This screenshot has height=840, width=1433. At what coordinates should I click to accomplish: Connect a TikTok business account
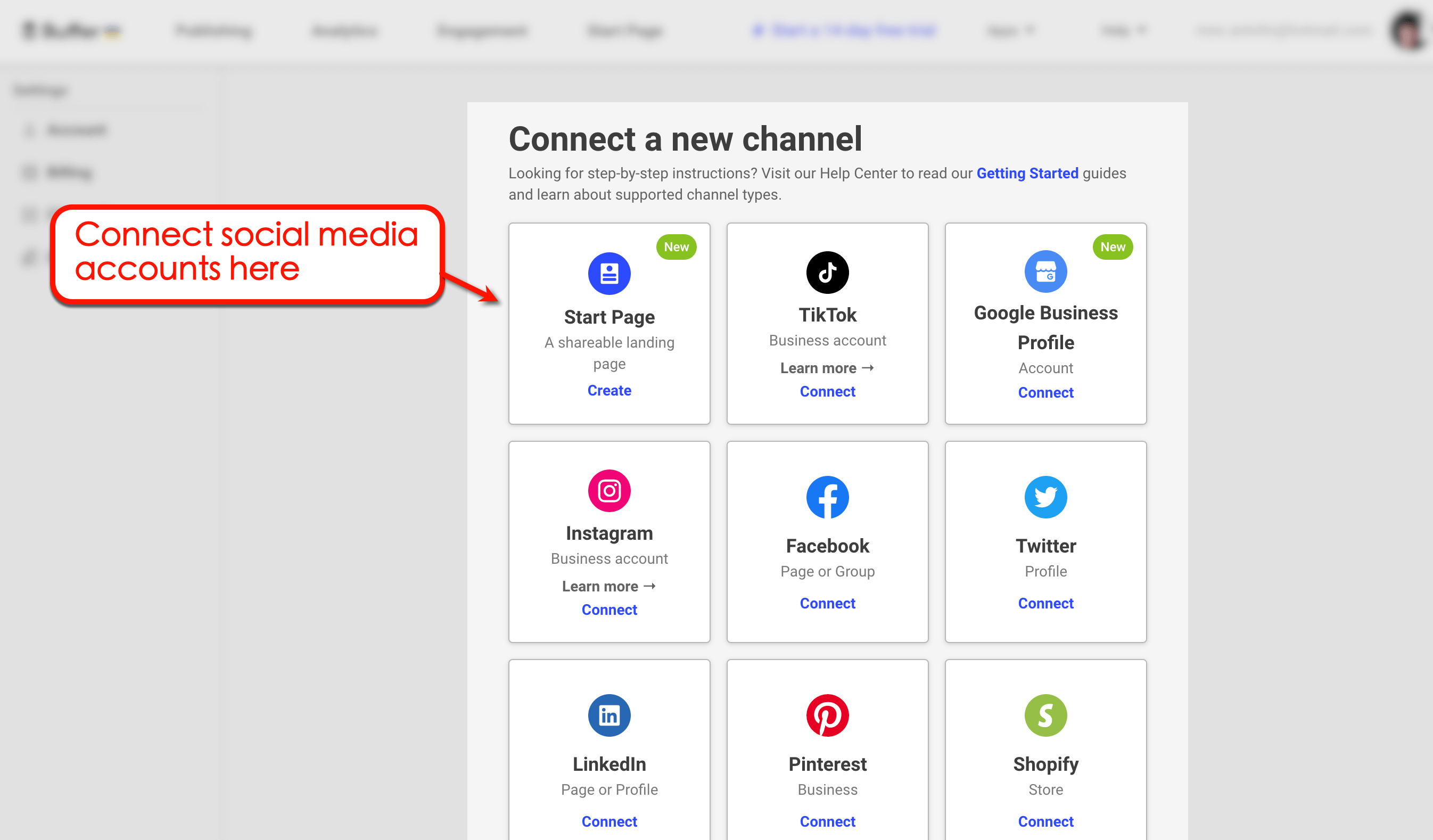point(827,391)
